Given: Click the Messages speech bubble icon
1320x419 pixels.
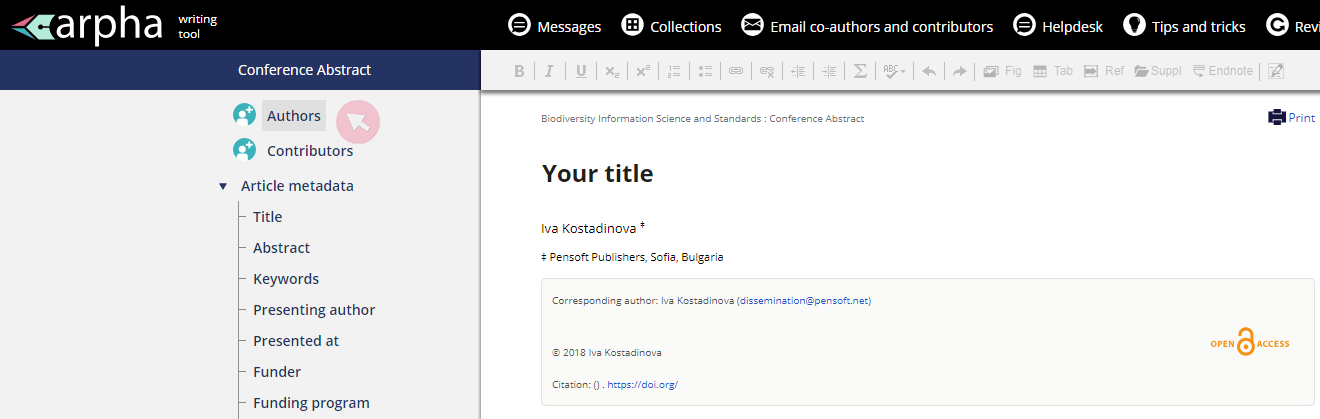Looking at the screenshot, I should pos(519,26).
